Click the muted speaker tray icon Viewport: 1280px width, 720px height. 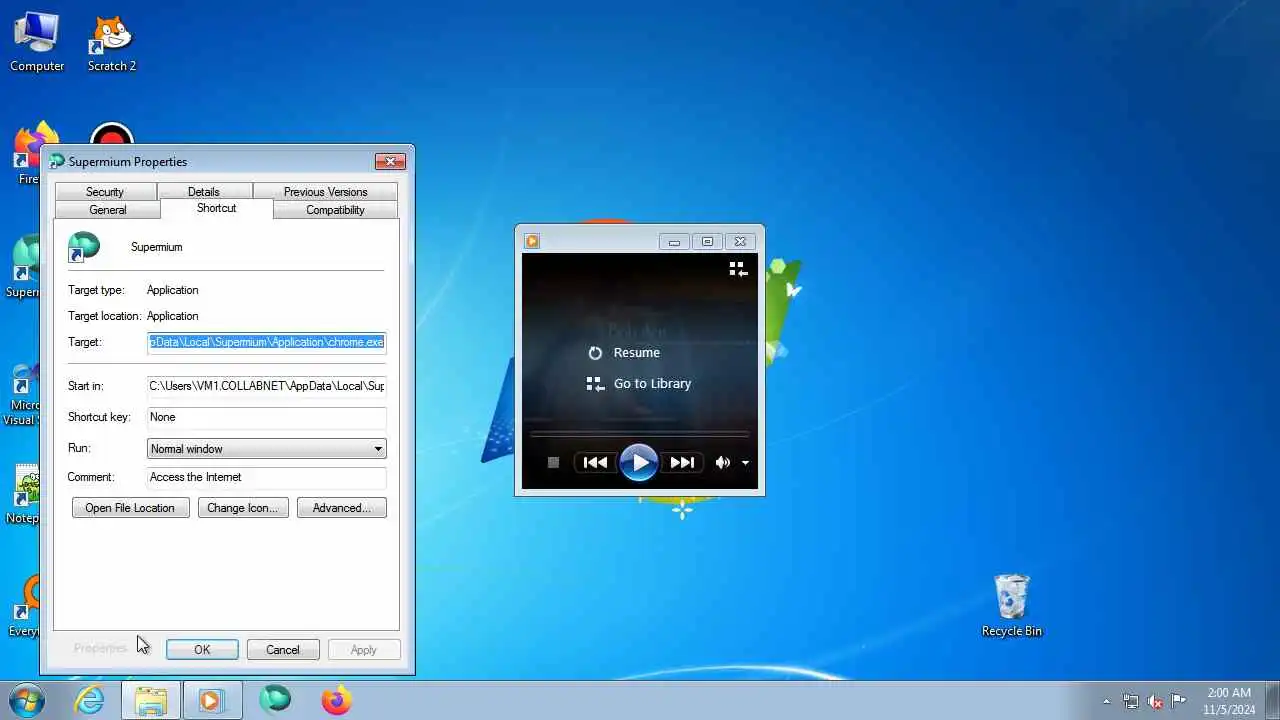[1155, 701]
